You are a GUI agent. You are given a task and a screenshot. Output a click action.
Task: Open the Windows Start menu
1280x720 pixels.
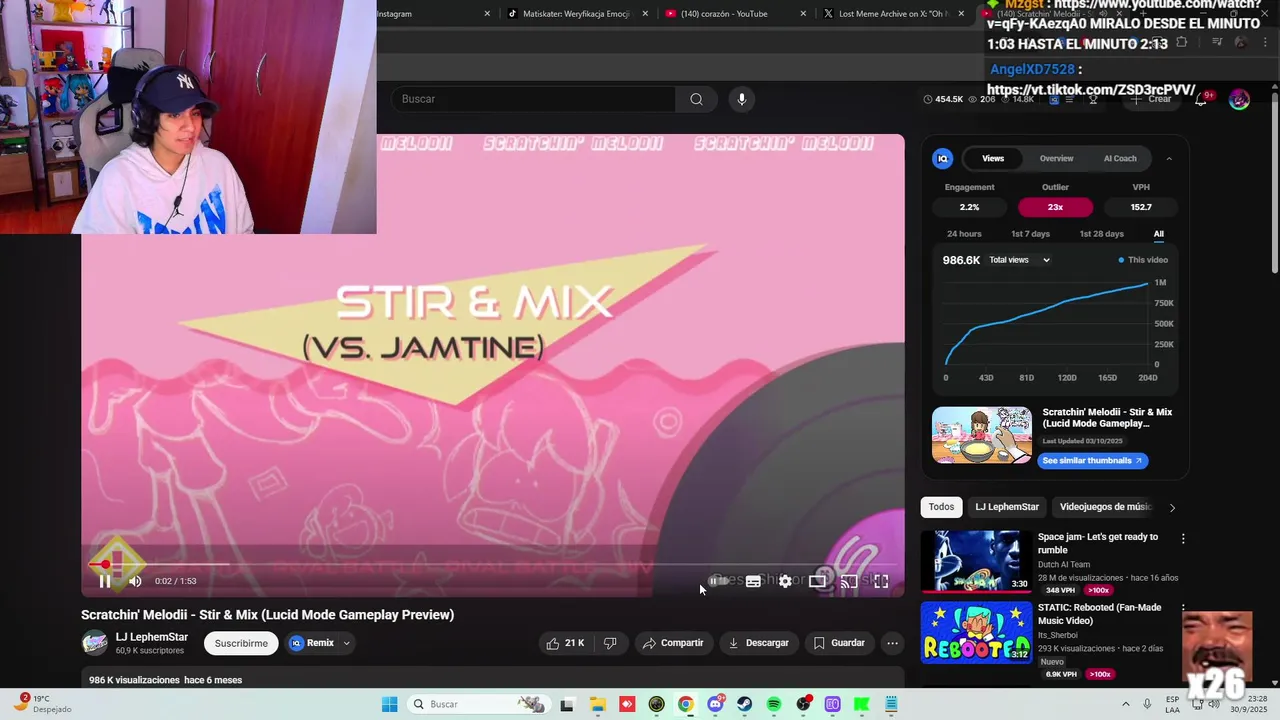pos(389,704)
